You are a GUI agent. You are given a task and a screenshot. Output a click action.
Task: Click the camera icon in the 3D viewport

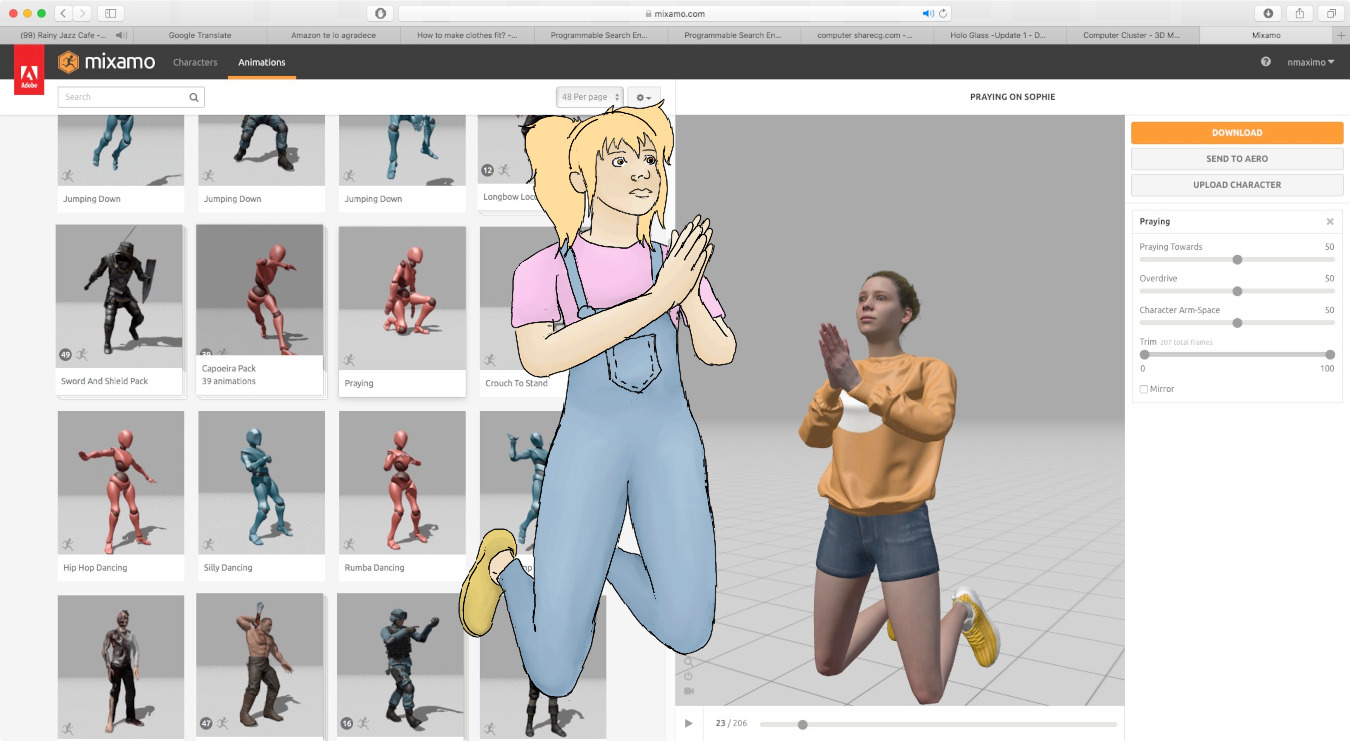[x=688, y=691]
